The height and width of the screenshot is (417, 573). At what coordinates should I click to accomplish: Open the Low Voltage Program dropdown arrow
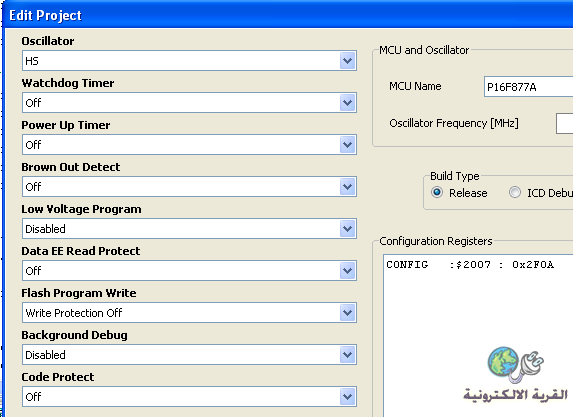point(348,229)
